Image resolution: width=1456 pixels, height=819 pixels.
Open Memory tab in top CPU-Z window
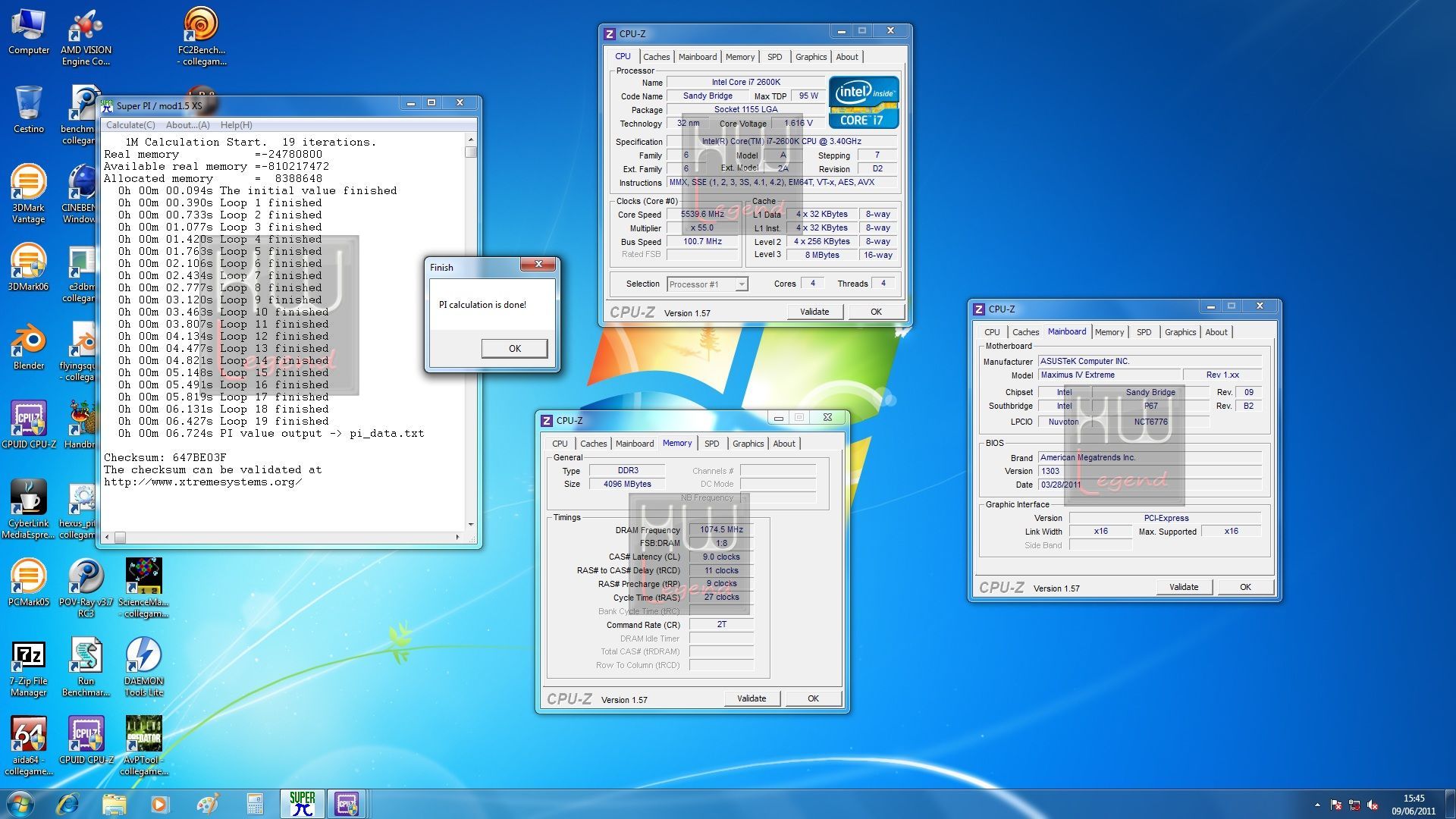point(740,57)
